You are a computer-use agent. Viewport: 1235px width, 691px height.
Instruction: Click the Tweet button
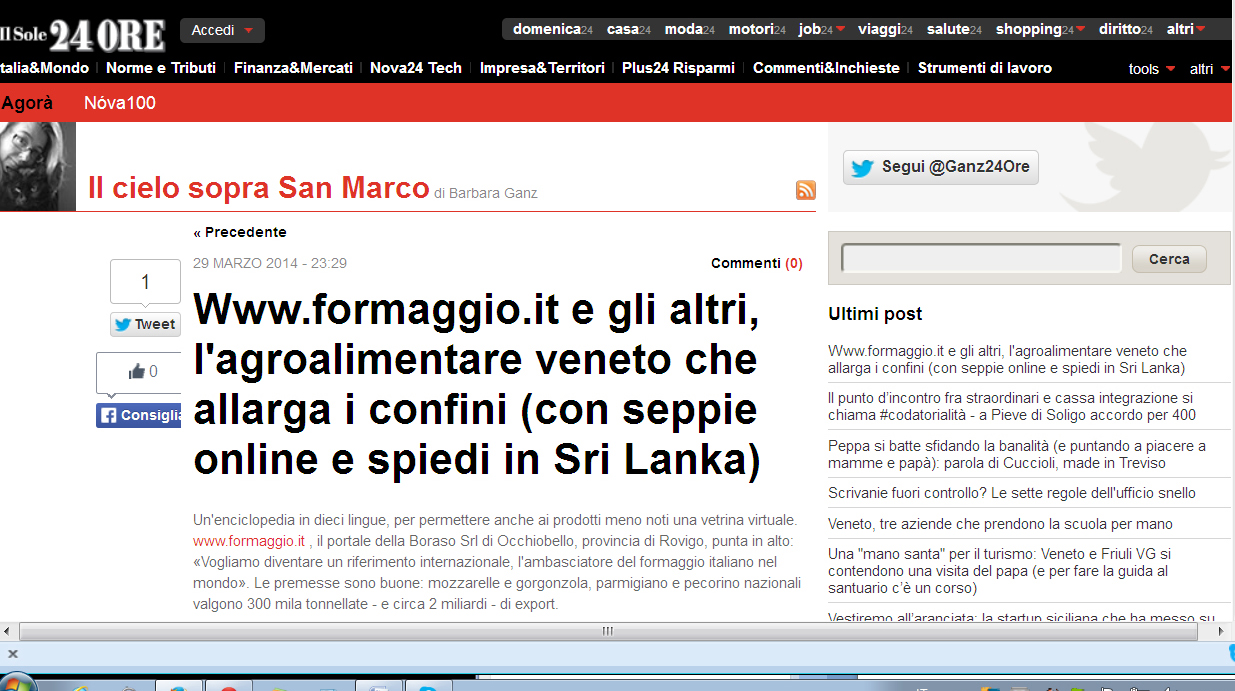[145, 324]
